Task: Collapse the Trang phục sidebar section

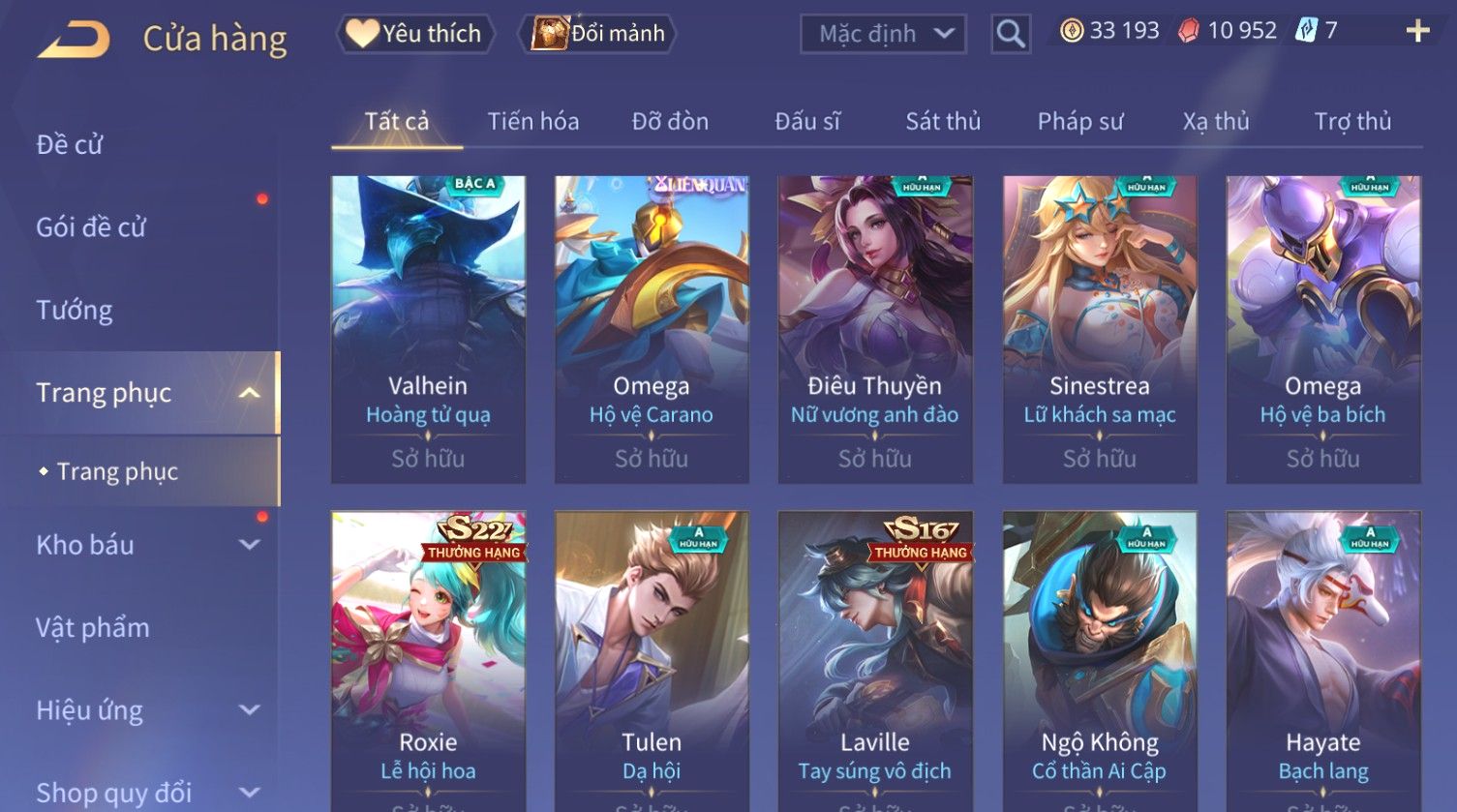Action: point(249,393)
